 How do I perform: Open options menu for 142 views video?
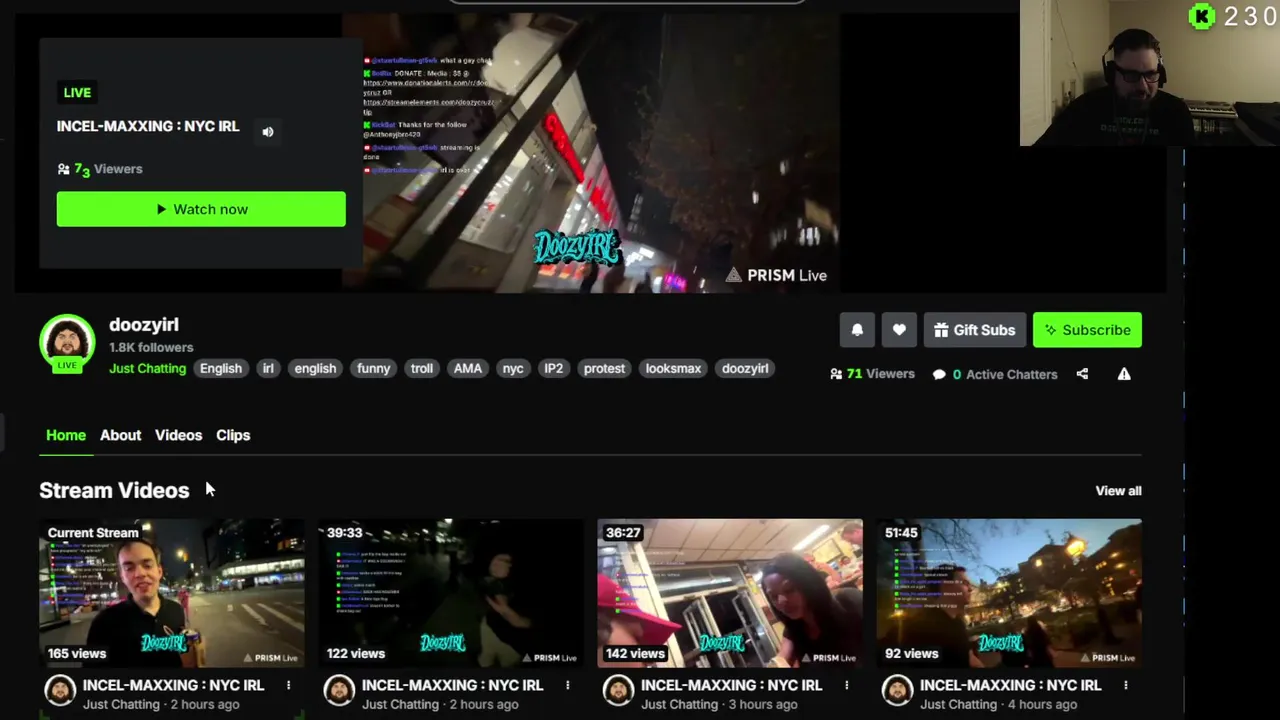(846, 685)
